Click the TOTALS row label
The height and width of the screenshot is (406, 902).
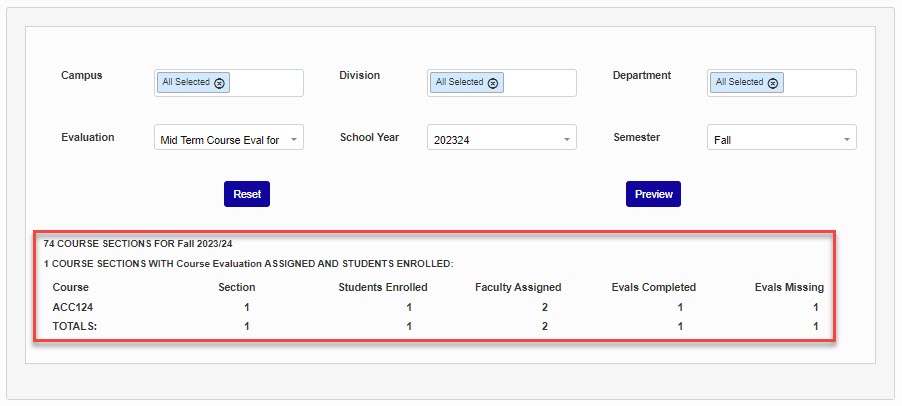pyautogui.click(x=76, y=326)
